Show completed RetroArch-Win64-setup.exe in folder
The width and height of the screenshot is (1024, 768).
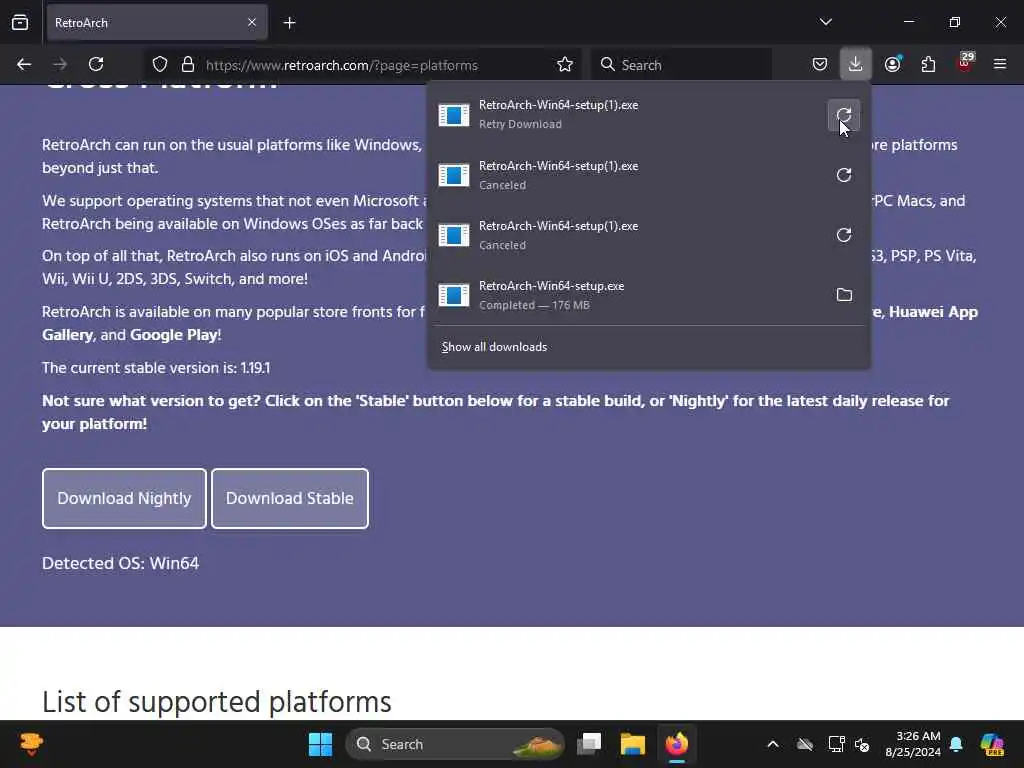(x=844, y=295)
